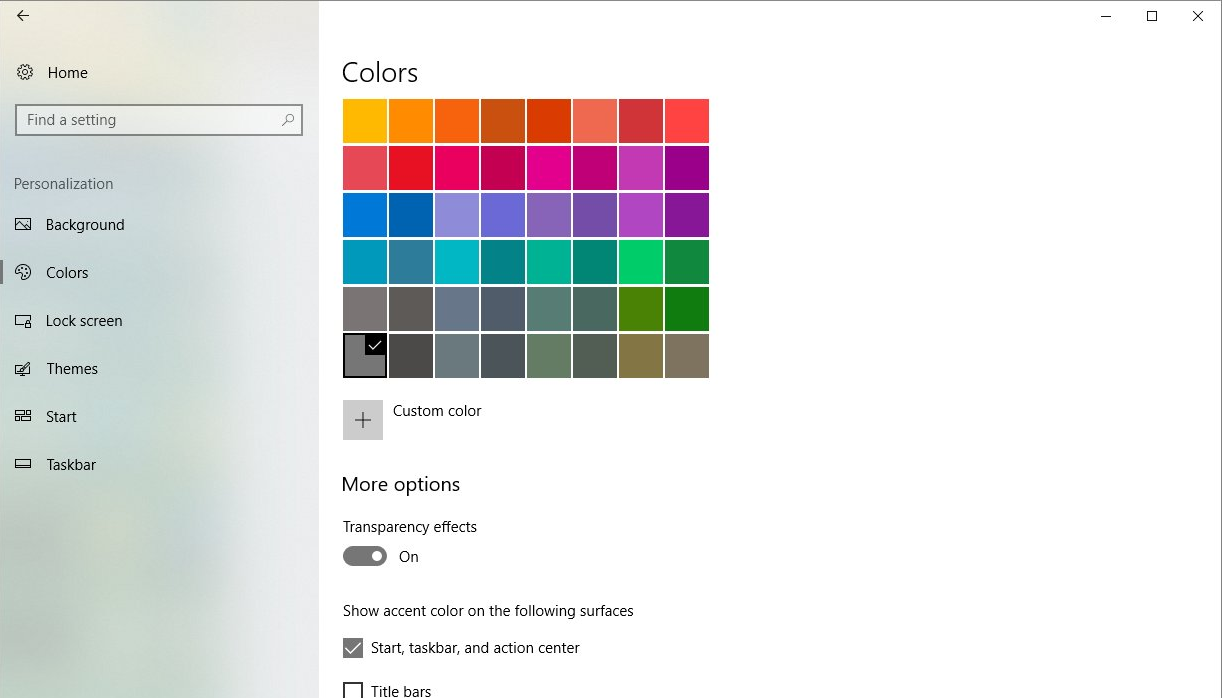1222x698 pixels.
Task: Check the Title bars checkbox
Action: (353, 691)
